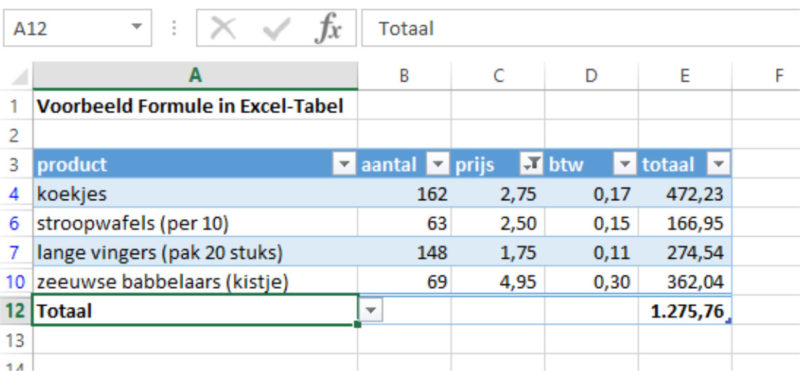Select the koekjes cell

tap(195, 193)
